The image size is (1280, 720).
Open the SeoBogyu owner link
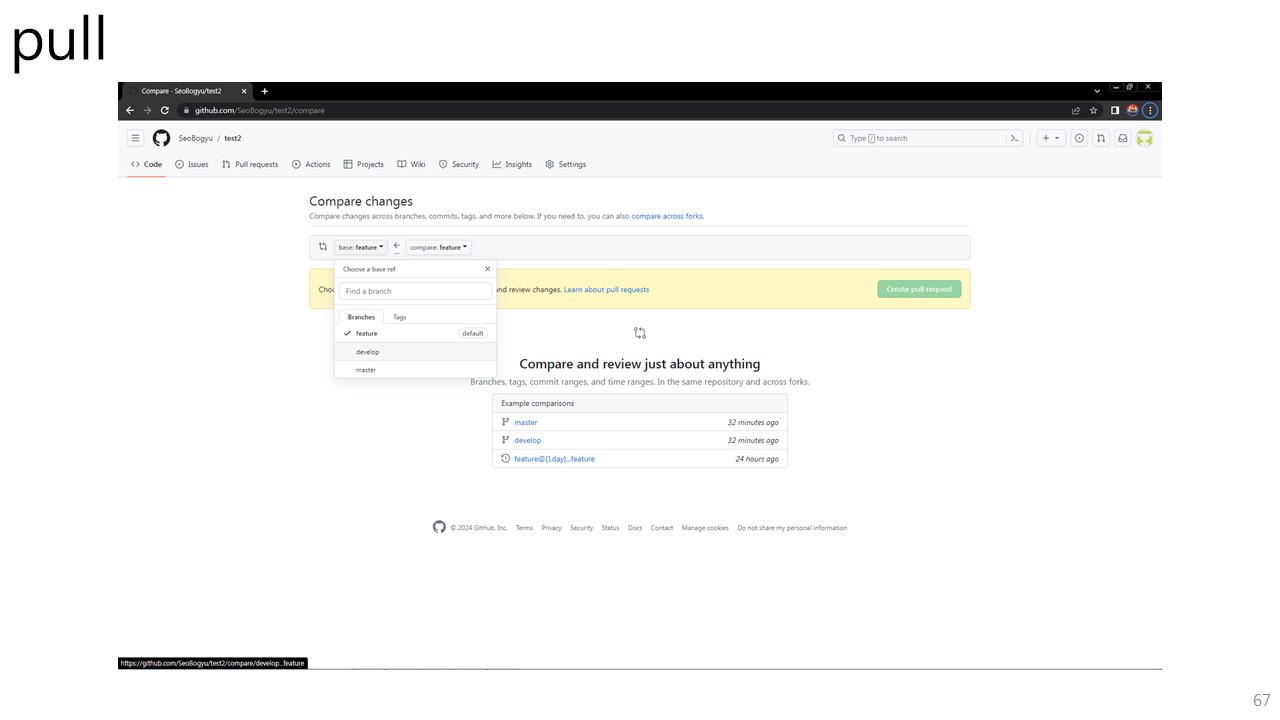pyautogui.click(x=195, y=138)
